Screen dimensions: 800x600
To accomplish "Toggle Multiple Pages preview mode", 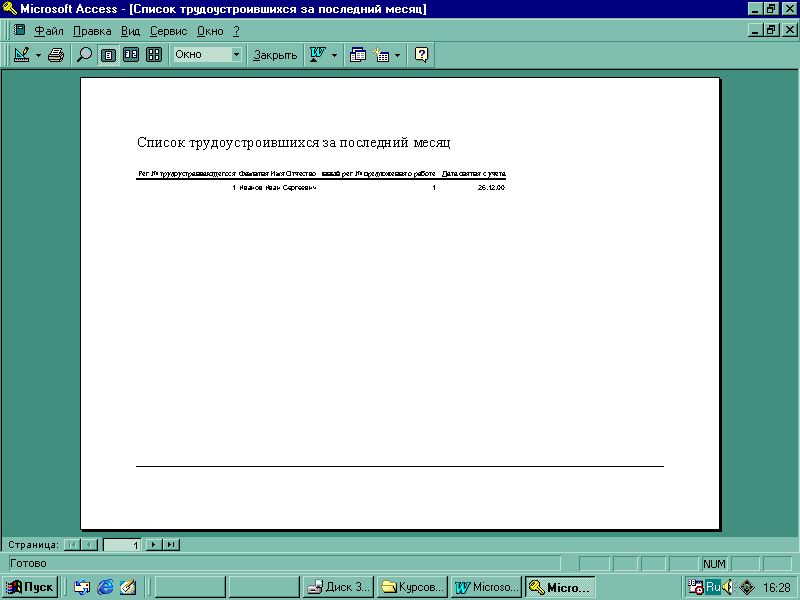I will click(154, 55).
